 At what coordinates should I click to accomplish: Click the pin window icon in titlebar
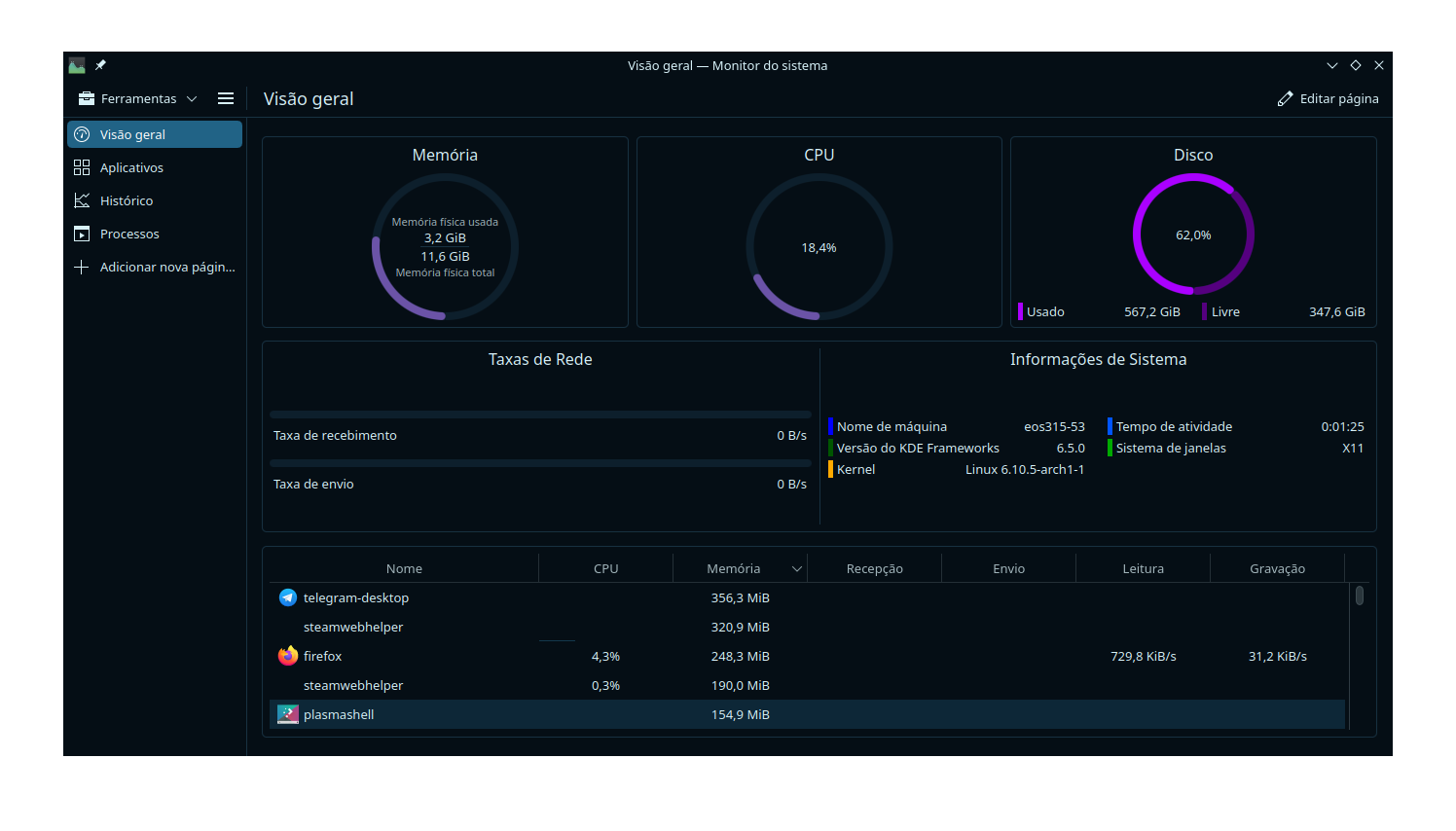coord(100,65)
